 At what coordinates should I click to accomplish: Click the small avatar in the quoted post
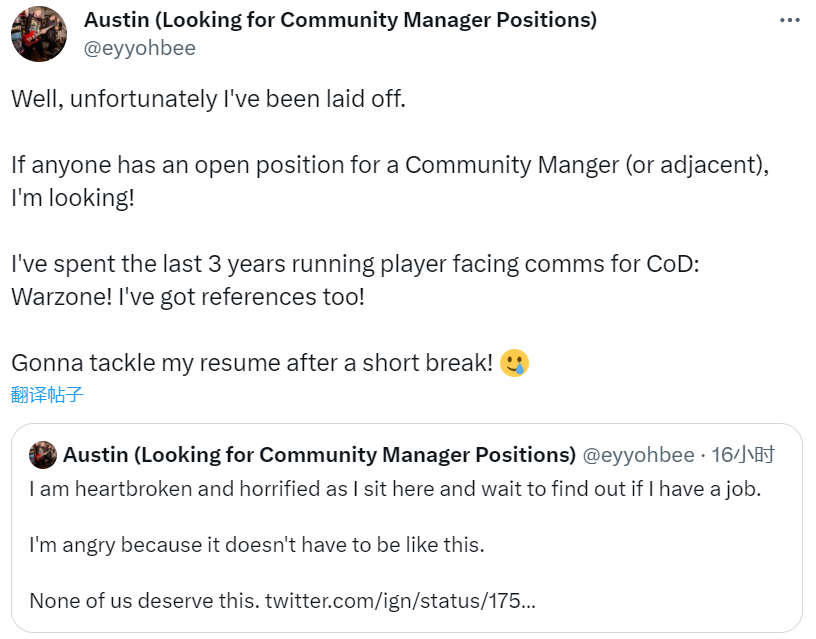[43, 455]
